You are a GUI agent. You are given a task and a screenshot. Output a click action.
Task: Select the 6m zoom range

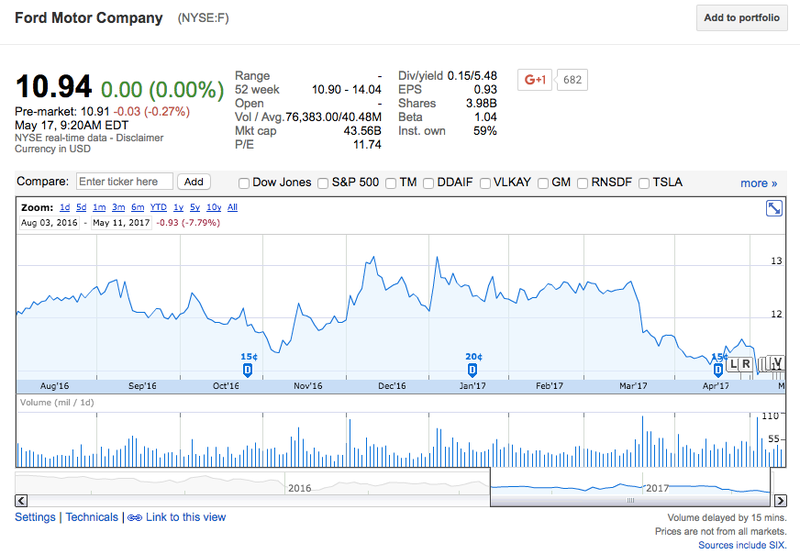click(138, 207)
